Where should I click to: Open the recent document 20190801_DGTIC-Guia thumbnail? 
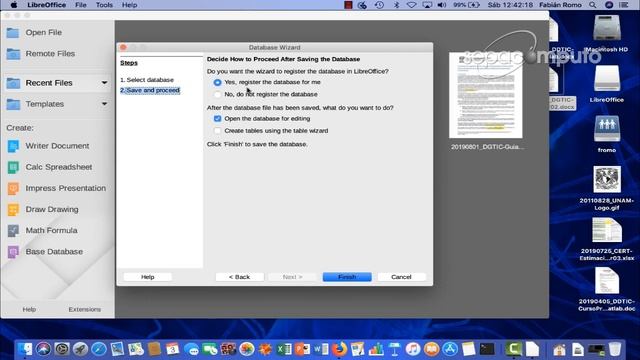coord(486,95)
